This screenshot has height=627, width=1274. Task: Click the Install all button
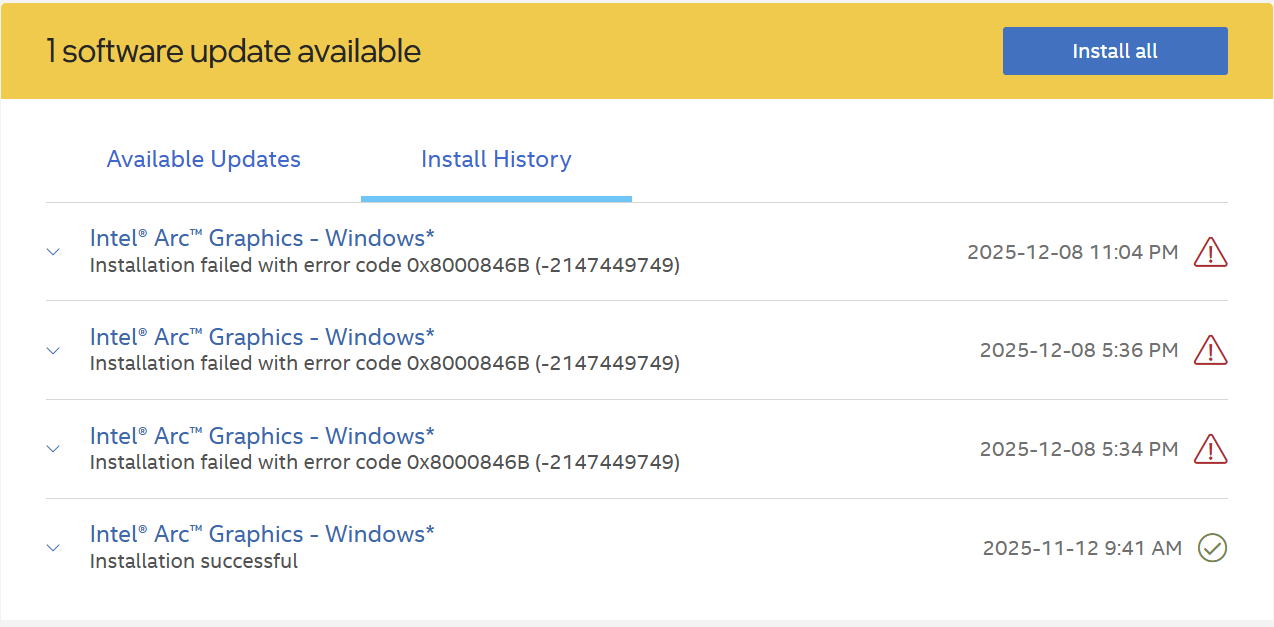(x=1114, y=51)
